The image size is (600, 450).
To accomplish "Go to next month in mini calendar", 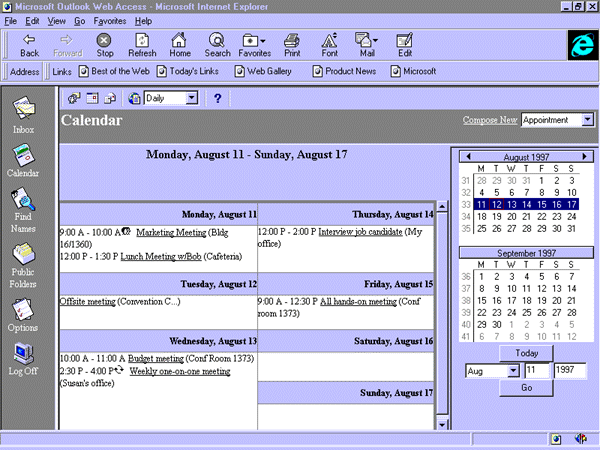I will click(585, 157).
